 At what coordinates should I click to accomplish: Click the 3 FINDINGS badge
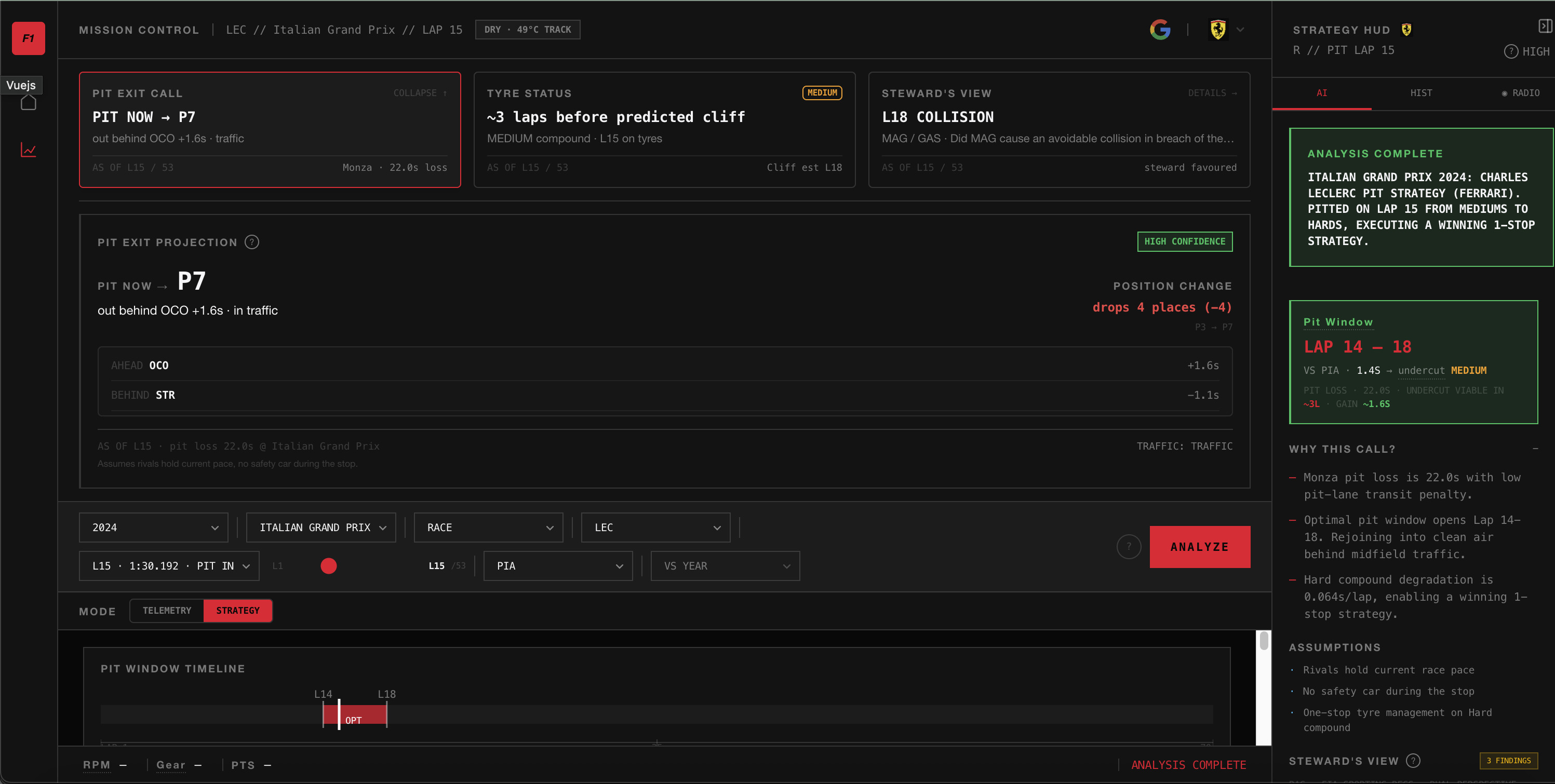tap(1508, 761)
